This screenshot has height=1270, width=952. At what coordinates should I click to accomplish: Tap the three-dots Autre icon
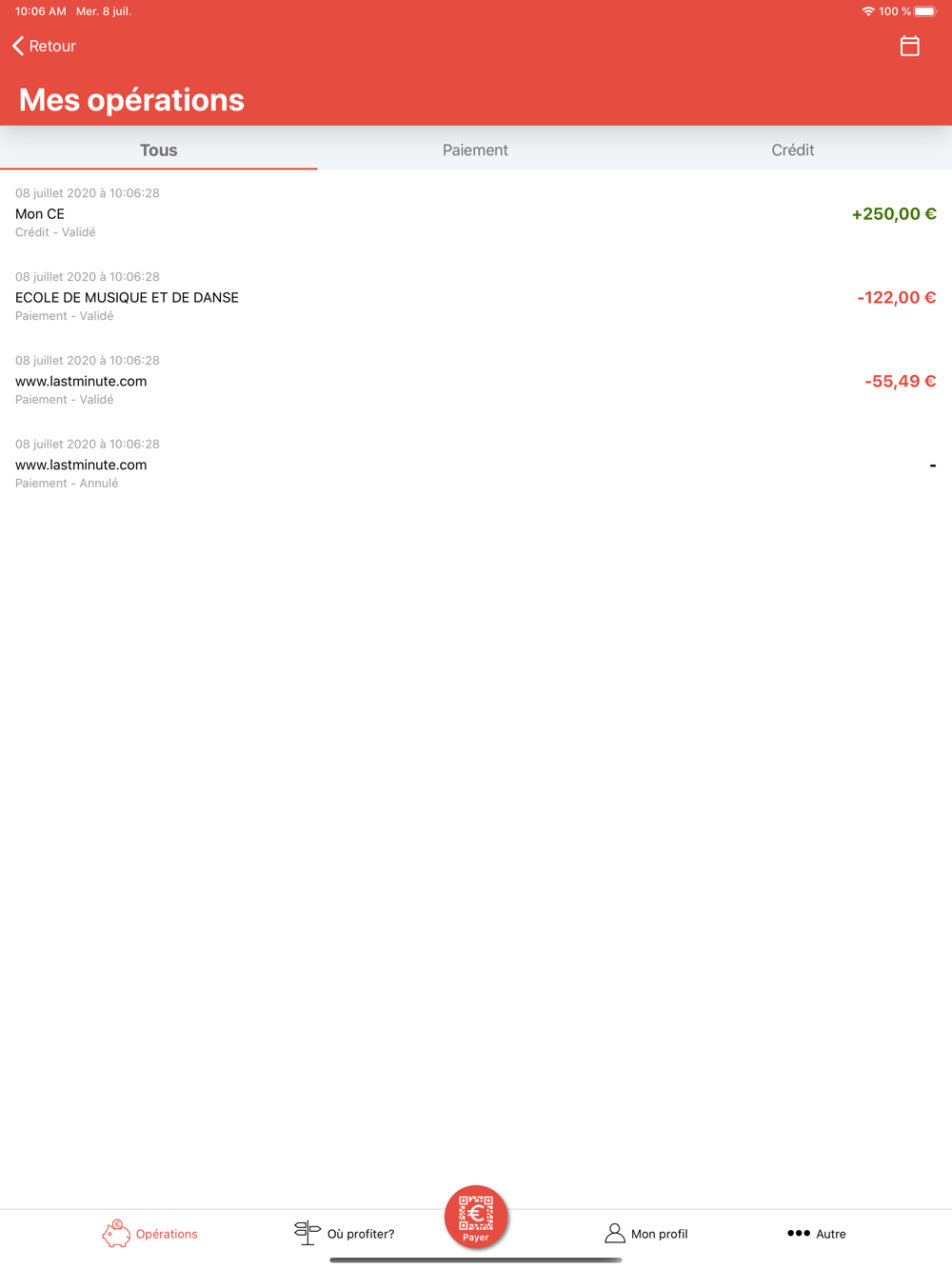799,1233
